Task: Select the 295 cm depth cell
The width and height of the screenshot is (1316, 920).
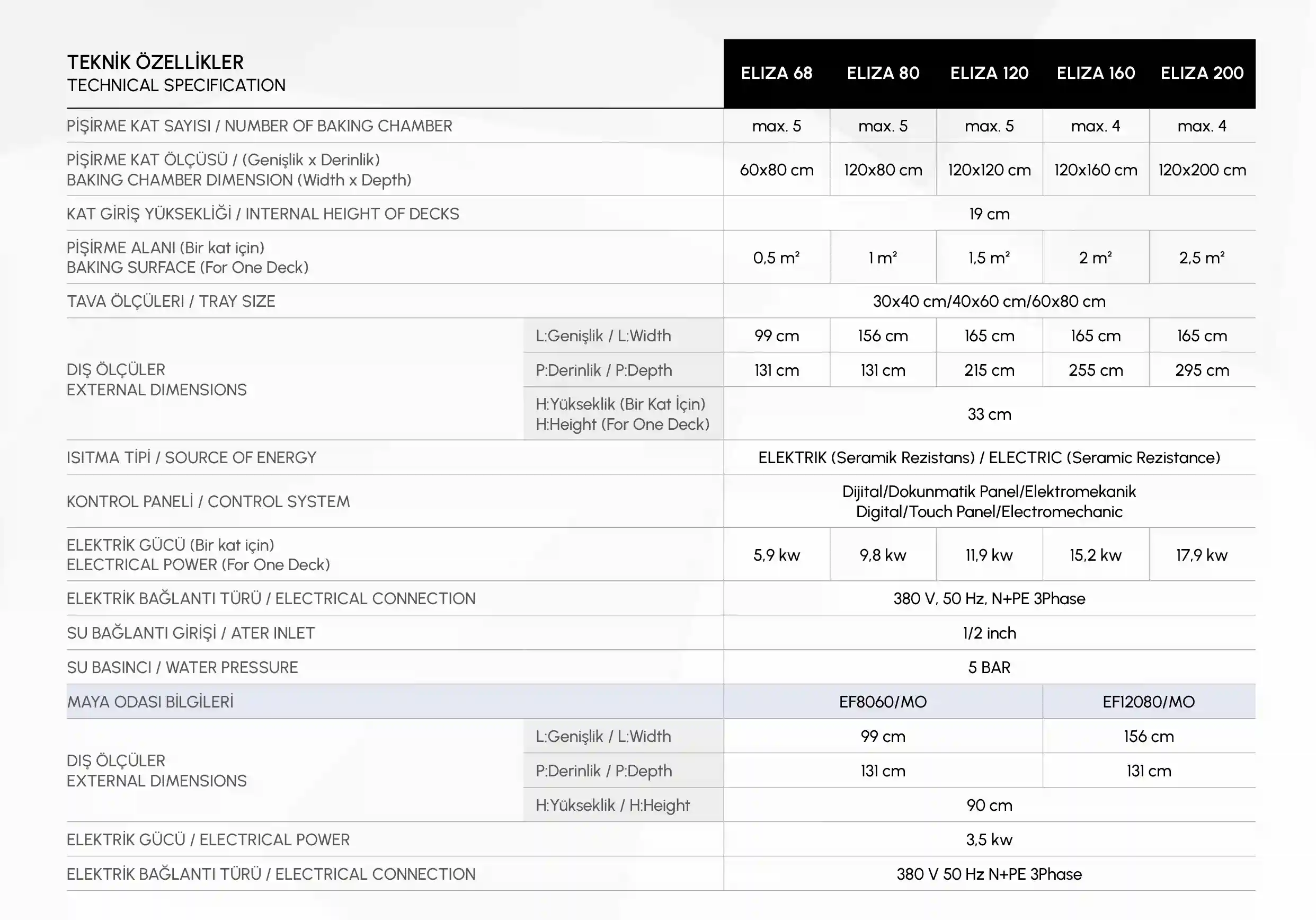Action: 1202,370
